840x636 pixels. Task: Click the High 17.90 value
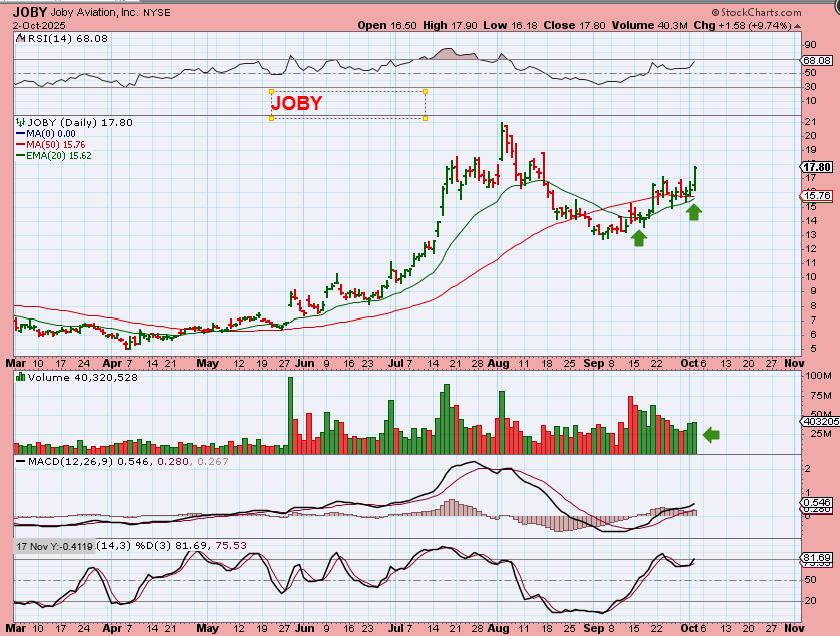tap(450, 25)
